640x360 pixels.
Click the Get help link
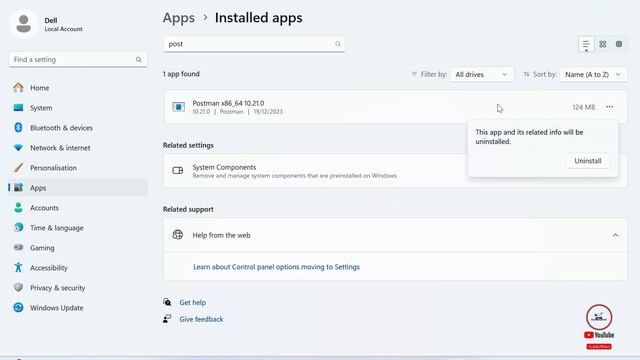pyautogui.click(x=193, y=302)
